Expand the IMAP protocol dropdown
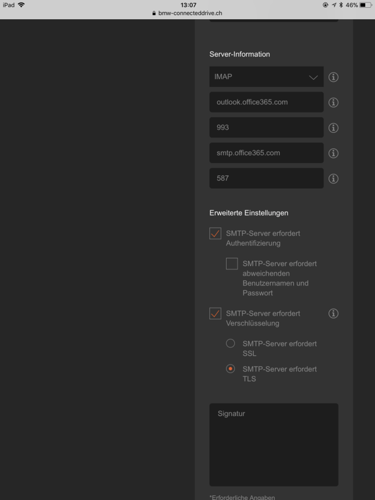This screenshot has height=500, width=375. click(266, 77)
